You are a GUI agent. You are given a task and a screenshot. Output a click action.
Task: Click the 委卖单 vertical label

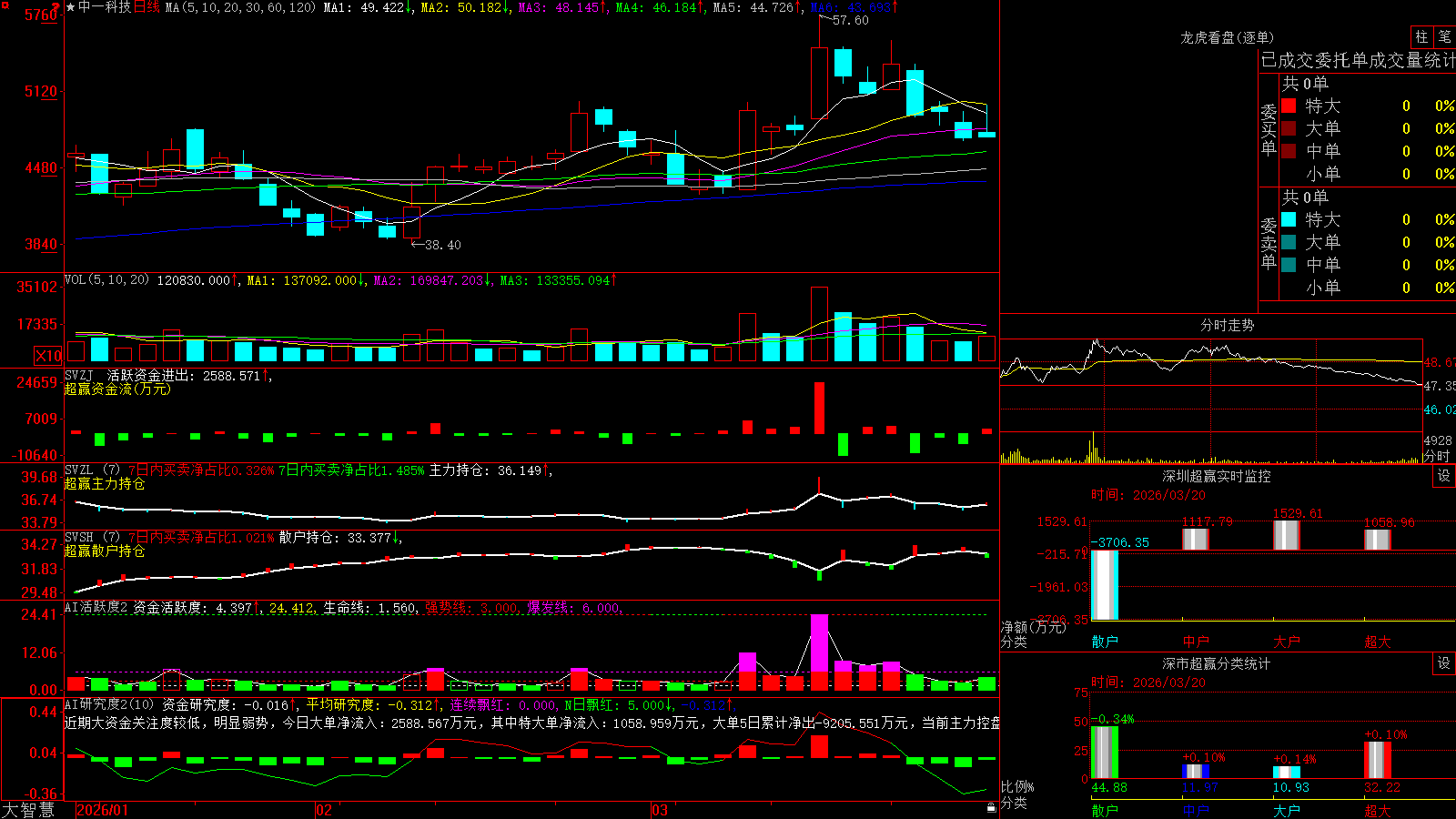coord(1269,243)
